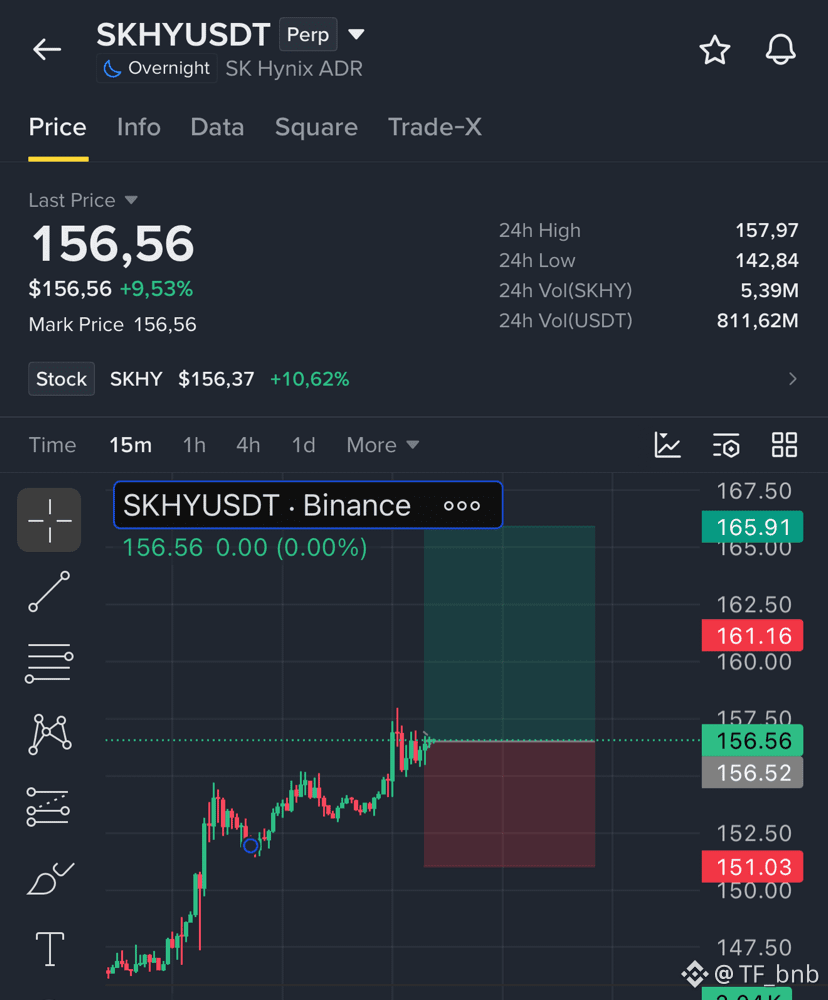Screen dimensions: 828x1000
Task: Click the Overnight moon session badge
Action: [x=157, y=68]
